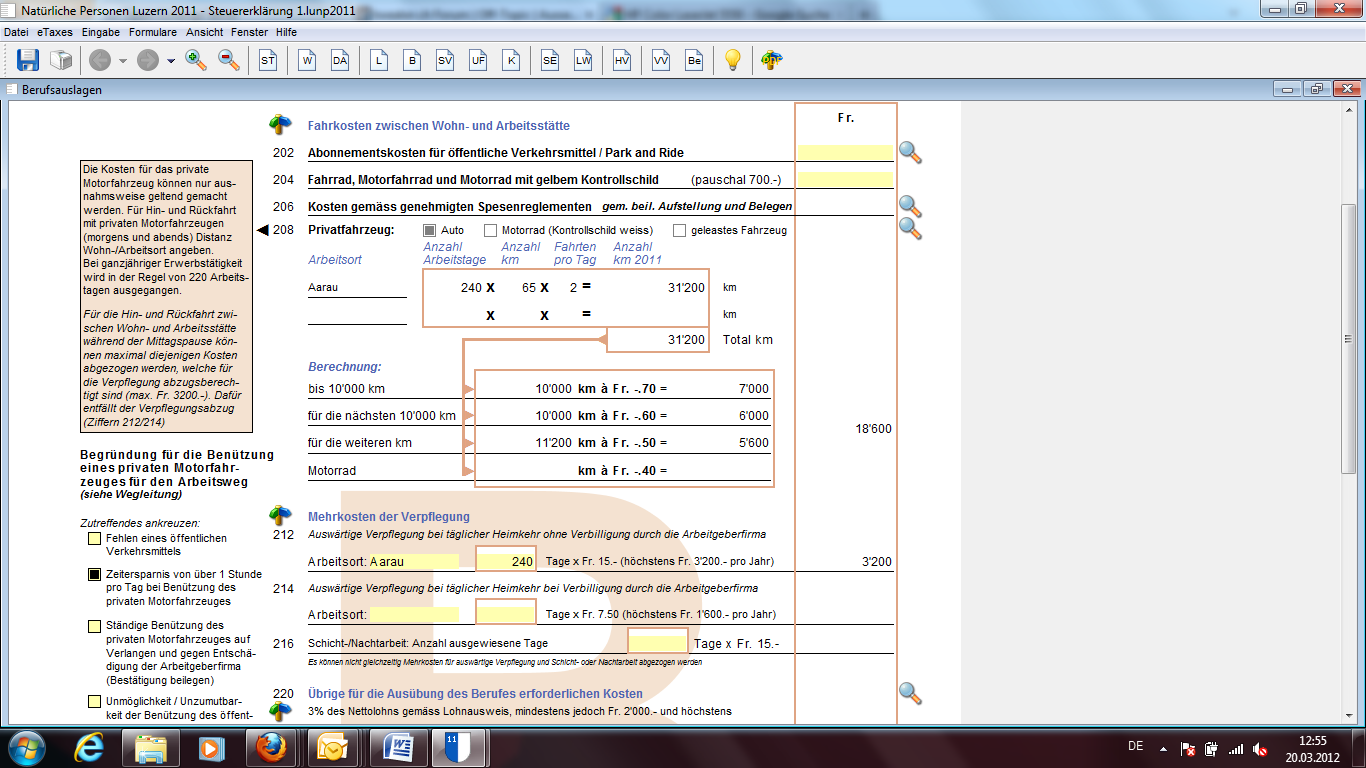Click the zoom out magnifier icon
1366x768 pixels.
click(229, 60)
